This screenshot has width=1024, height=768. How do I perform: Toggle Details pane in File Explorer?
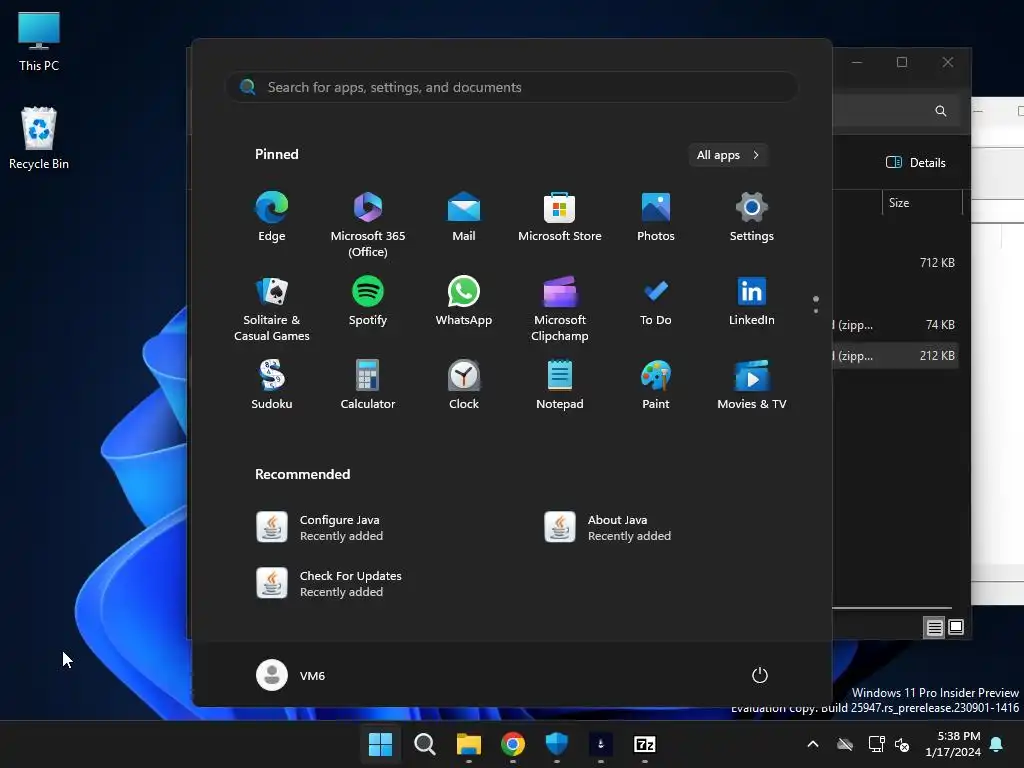pyautogui.click(x=916, y=163)
